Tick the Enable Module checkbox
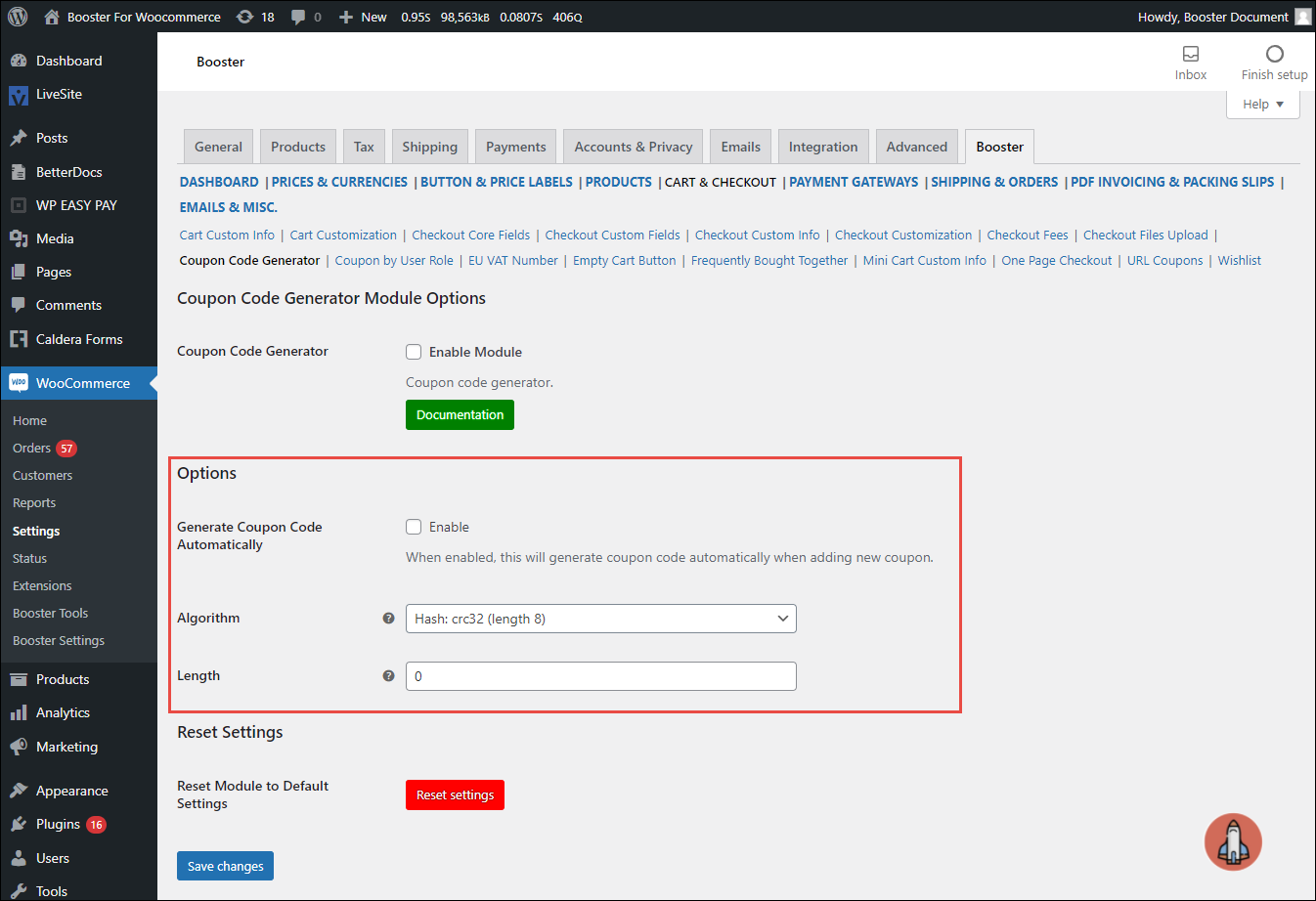Image resolution: width=1316 pixels, height=901 pixels. click(414, 352)
